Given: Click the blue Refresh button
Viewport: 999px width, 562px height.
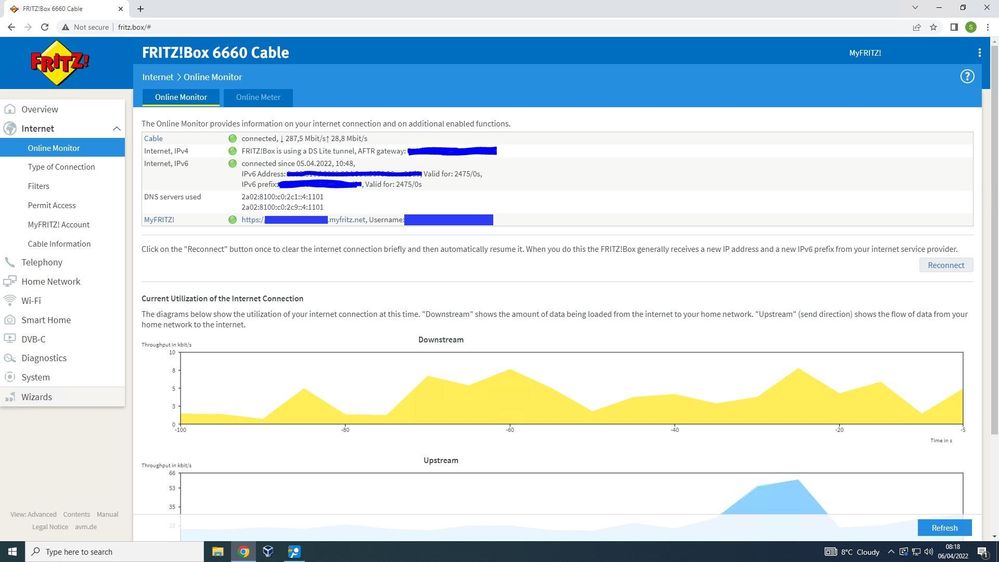Looking at the screenshot, I should 944,528.
